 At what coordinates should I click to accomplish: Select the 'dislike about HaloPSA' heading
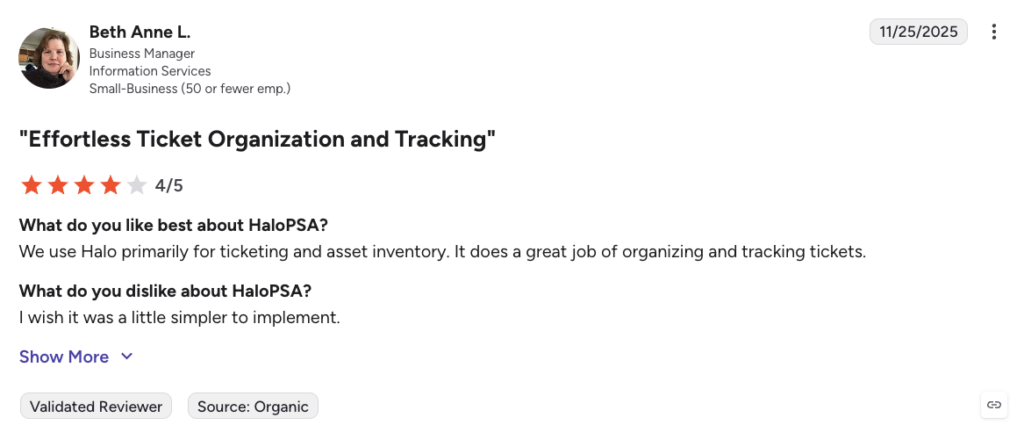tap(165, 291)
